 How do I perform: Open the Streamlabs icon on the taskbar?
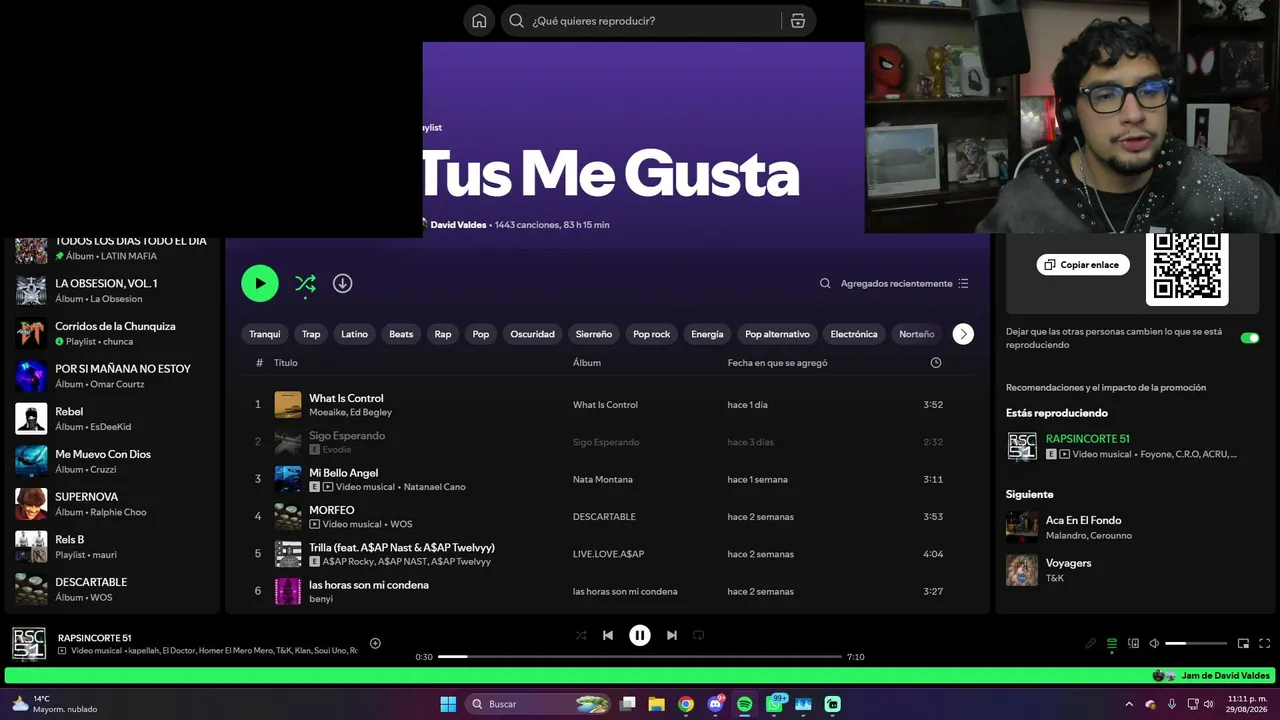click(x=832, y=704)
